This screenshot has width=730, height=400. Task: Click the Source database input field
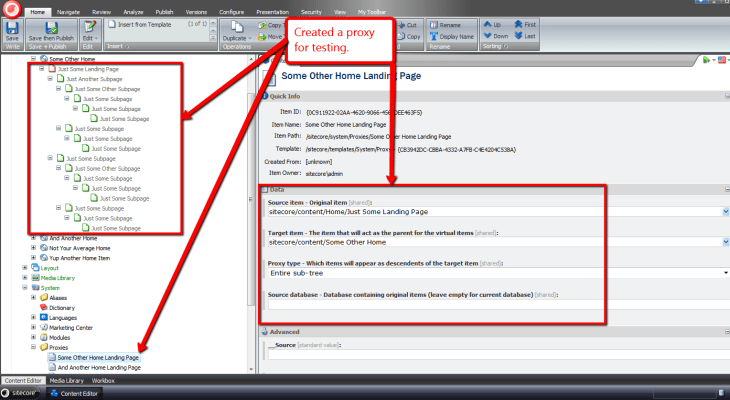pos(495,304)
